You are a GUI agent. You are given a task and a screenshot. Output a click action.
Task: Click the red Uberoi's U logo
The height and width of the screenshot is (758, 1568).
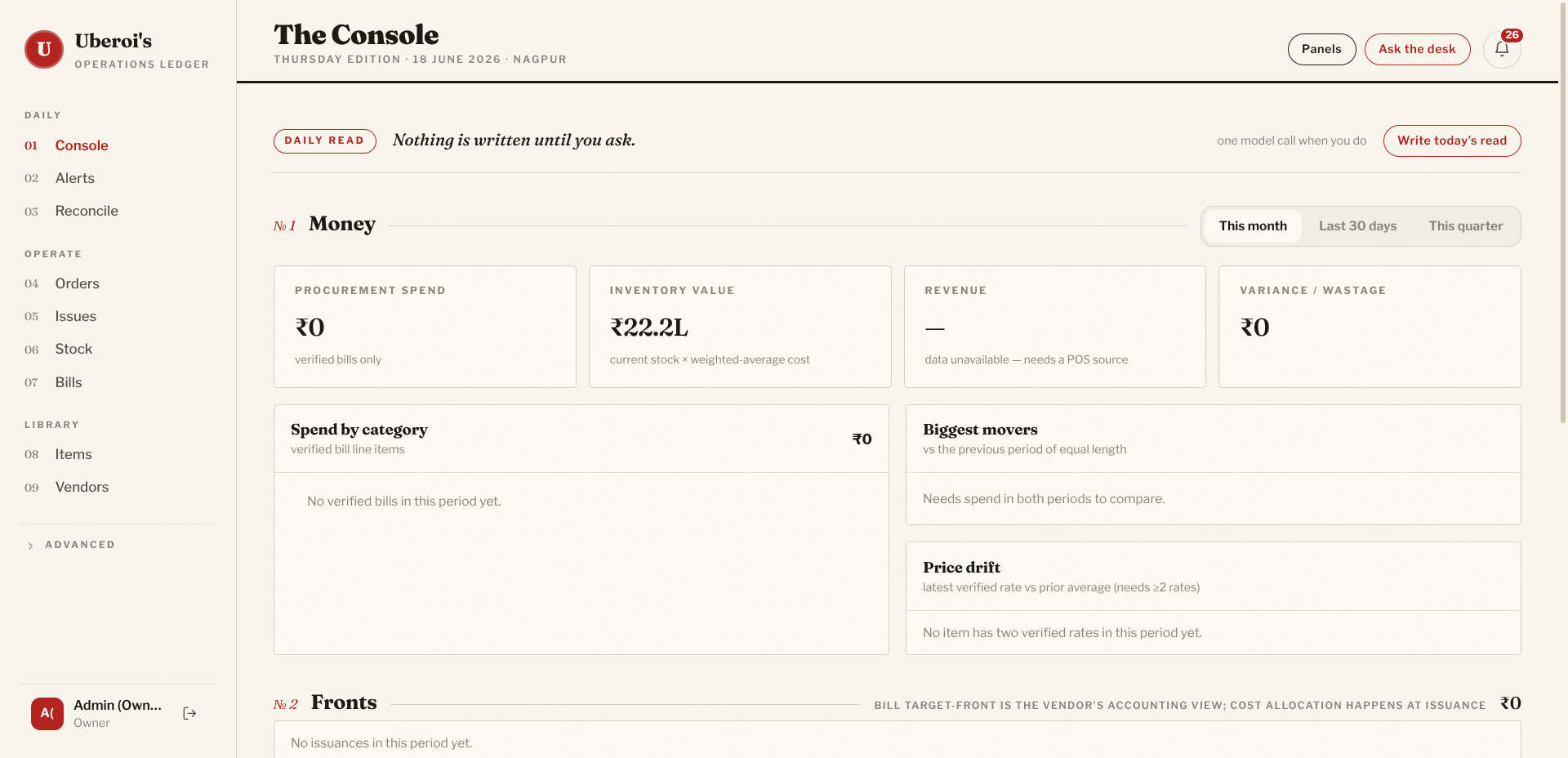[44, 50]
